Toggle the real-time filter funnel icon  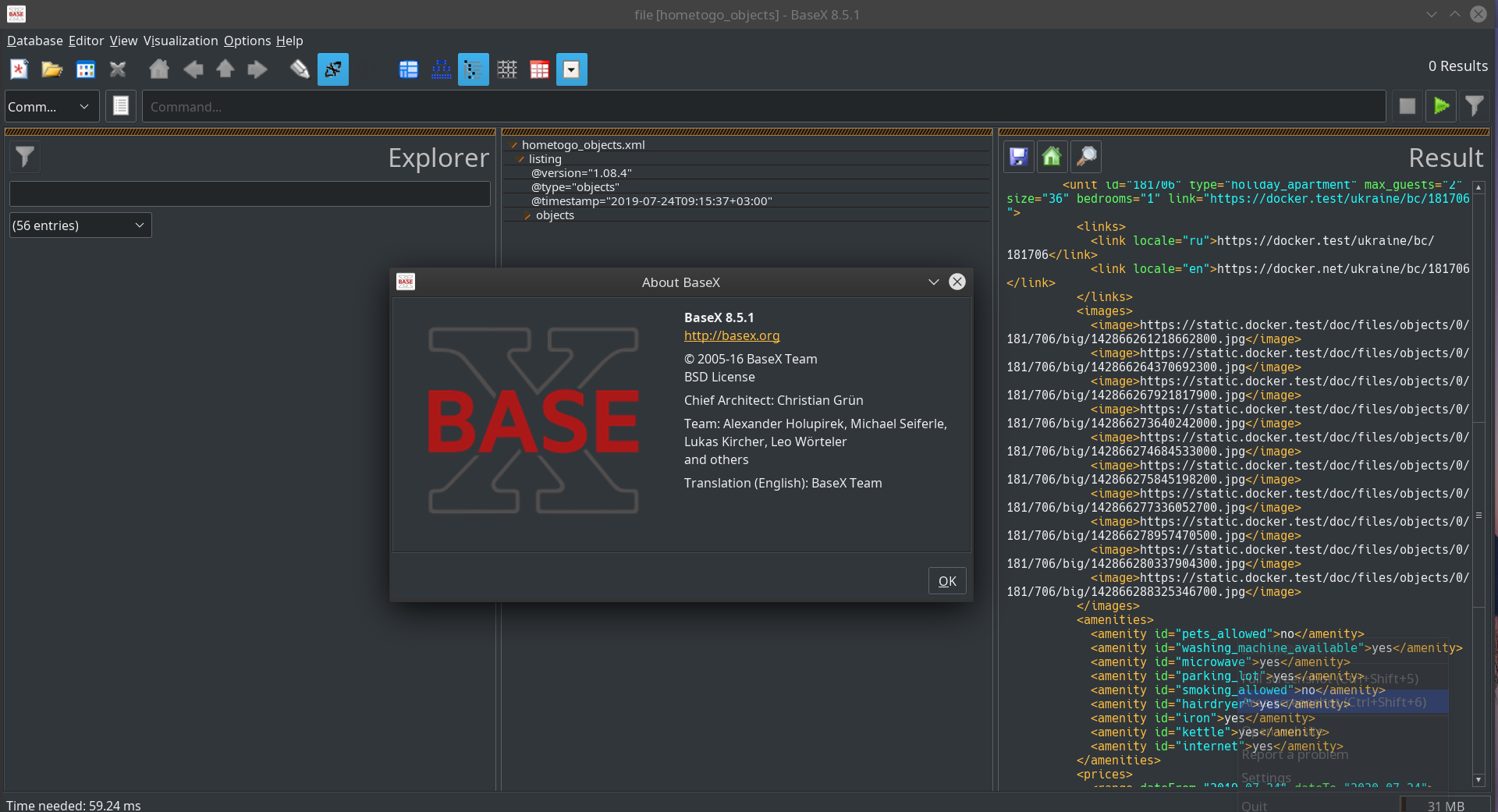1475,106
